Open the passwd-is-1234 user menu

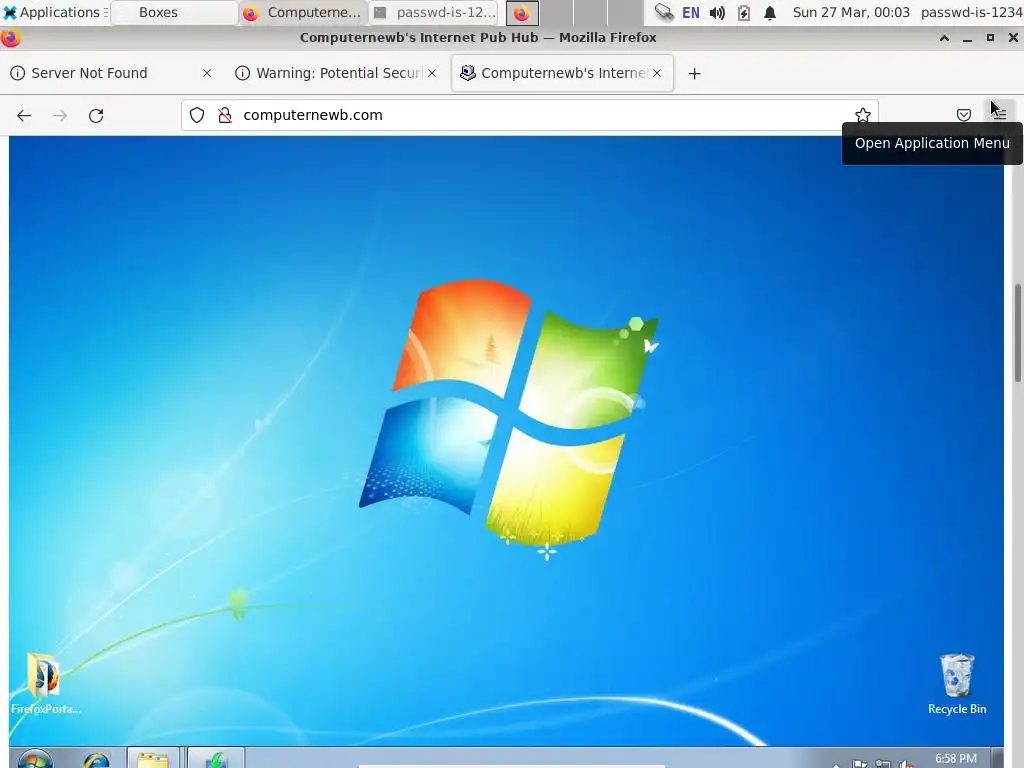[x=971, y=12]
